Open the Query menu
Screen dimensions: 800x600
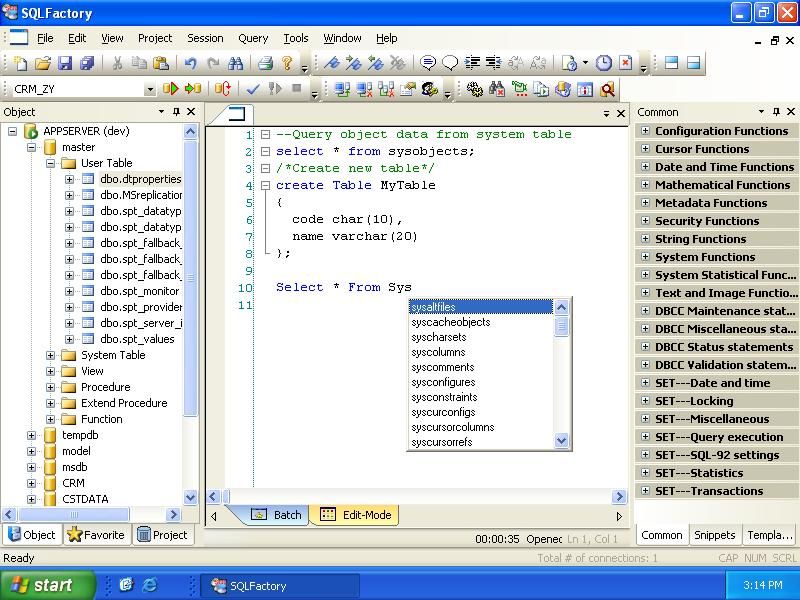click(x=252, y=38)
